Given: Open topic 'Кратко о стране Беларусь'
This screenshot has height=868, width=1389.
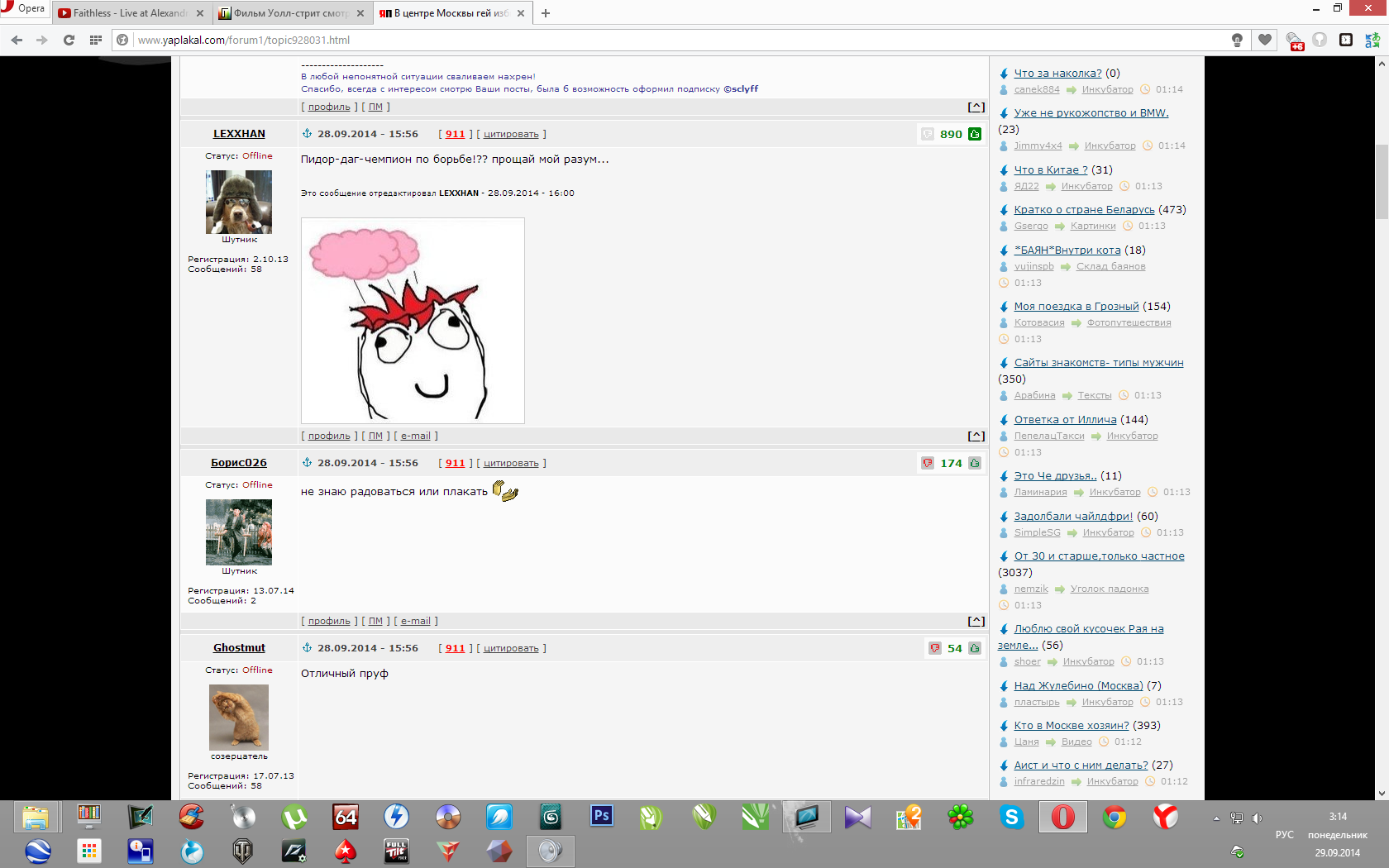Looking at the screenshot, I should pyautogui.click(x=1084, y=210).
